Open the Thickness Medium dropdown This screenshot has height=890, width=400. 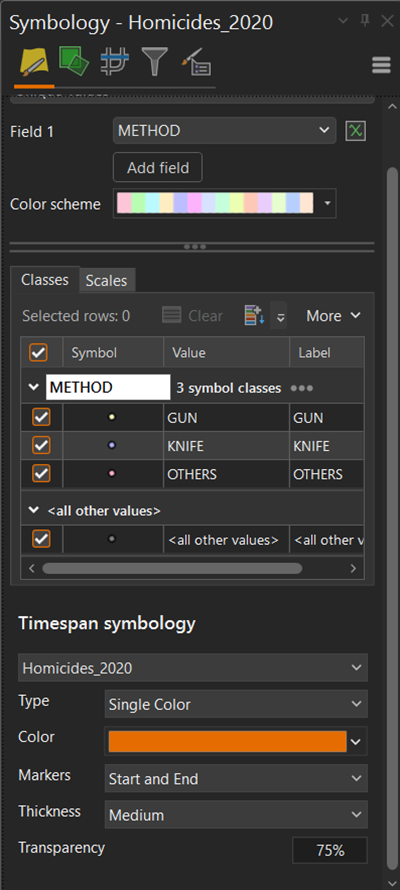[x=236, y=815]
